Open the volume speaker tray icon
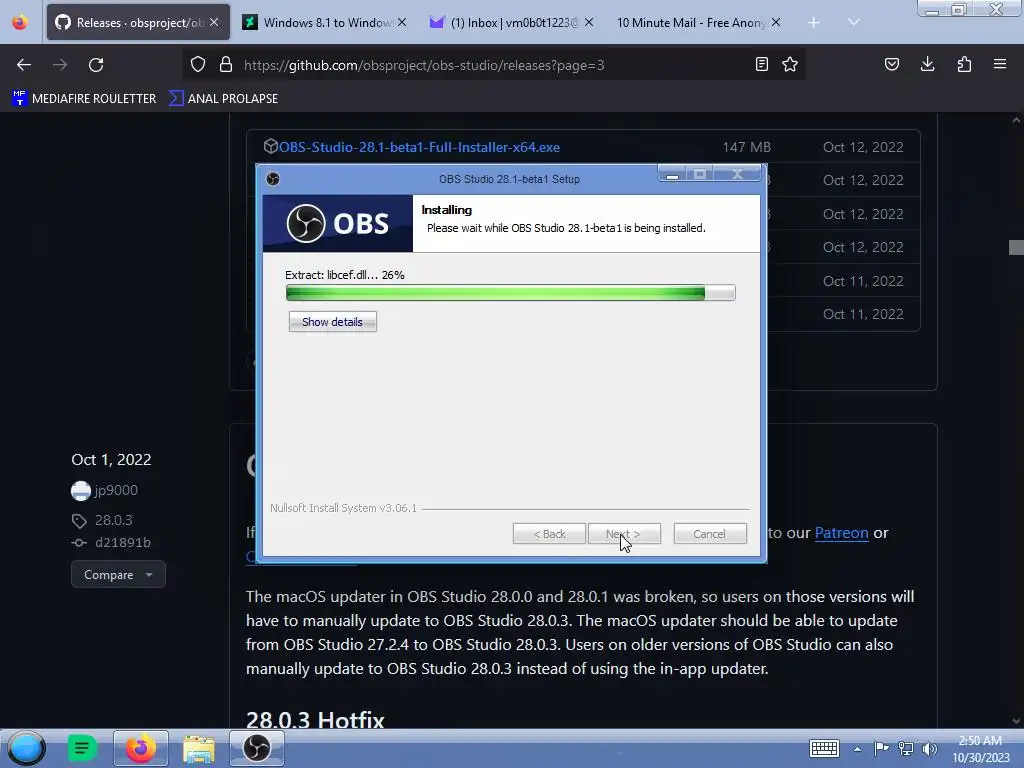 pyautogui.click(x=929, y=748)
